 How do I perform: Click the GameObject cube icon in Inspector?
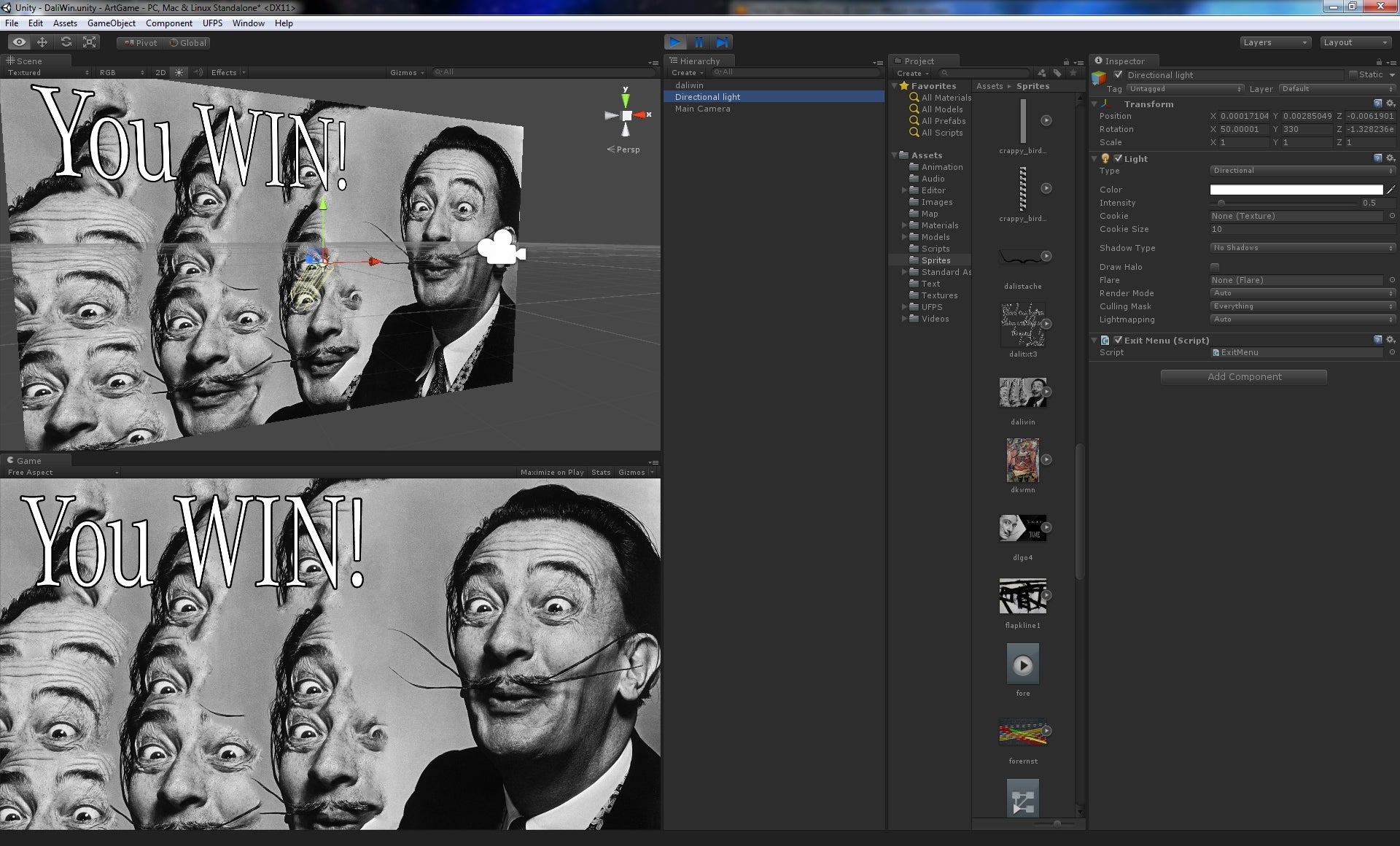click(1099, 78)
